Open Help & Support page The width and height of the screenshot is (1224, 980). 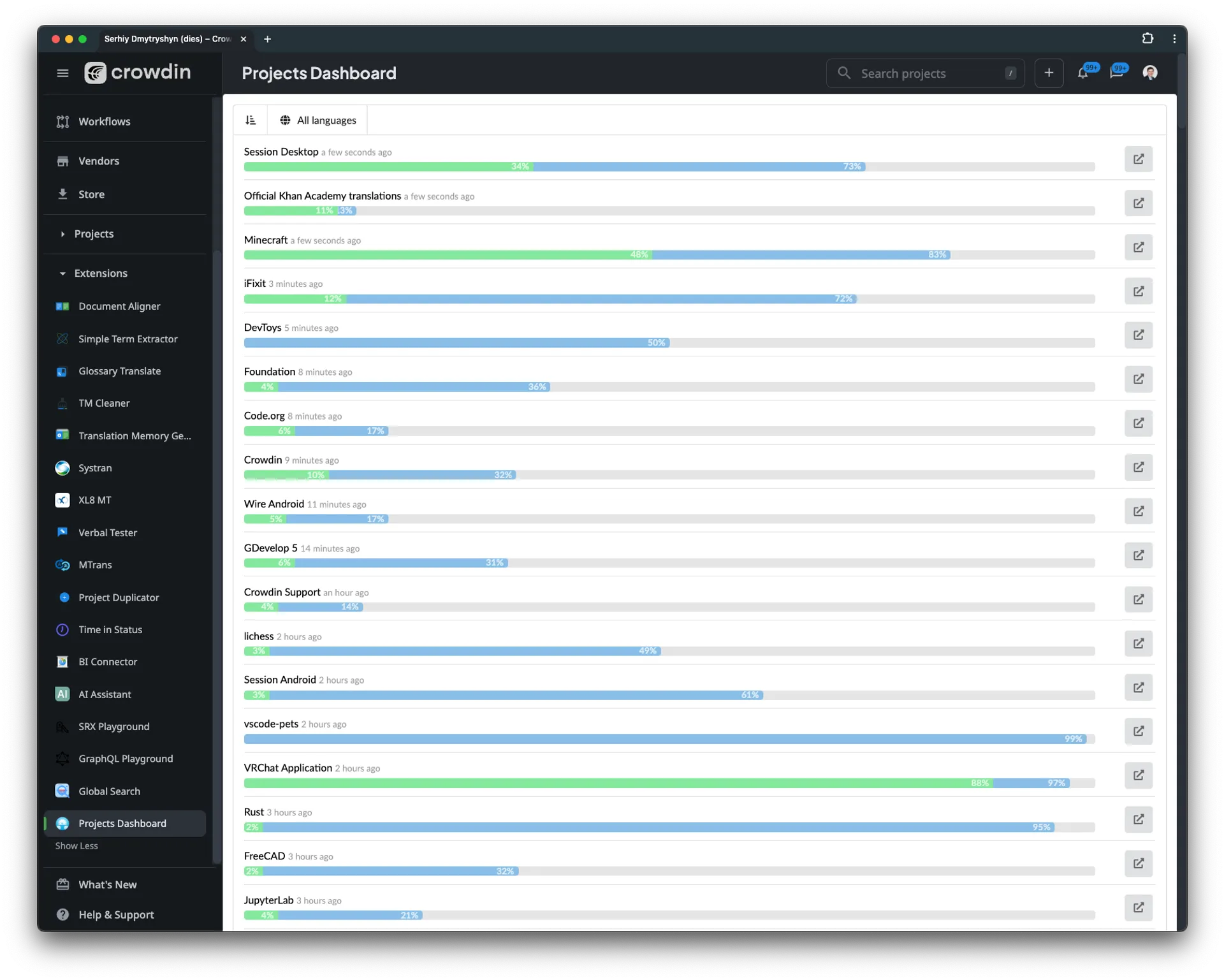tap(116, 914)
